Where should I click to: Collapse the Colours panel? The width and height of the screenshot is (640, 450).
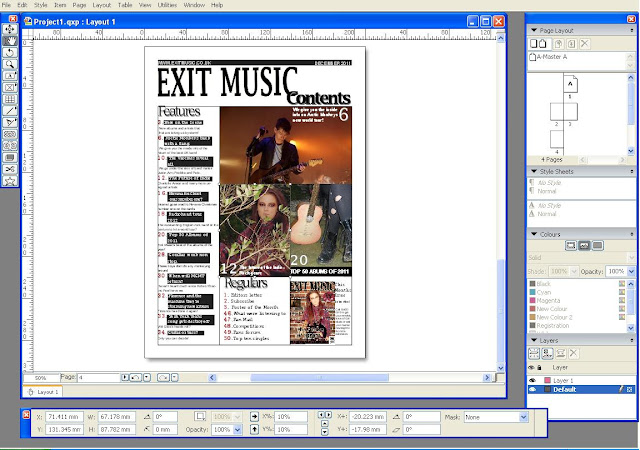point(534,234)
